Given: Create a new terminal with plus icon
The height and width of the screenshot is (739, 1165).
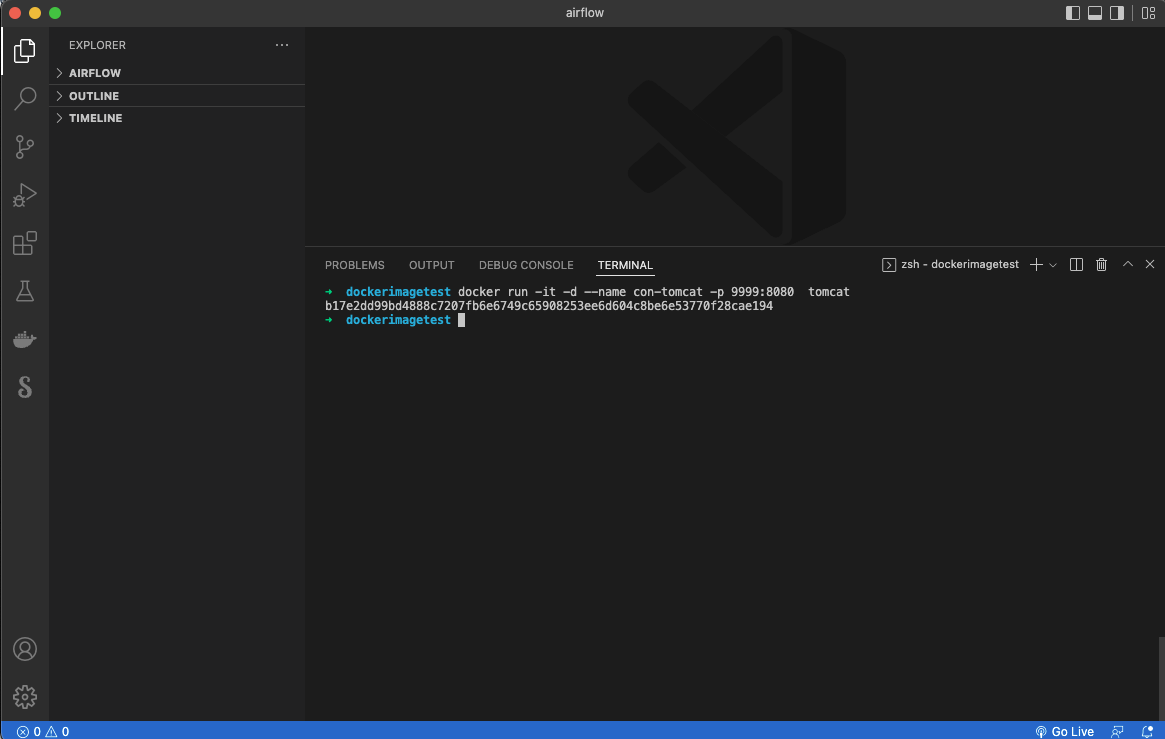Looking at the screenshot, I should 1036,264.
